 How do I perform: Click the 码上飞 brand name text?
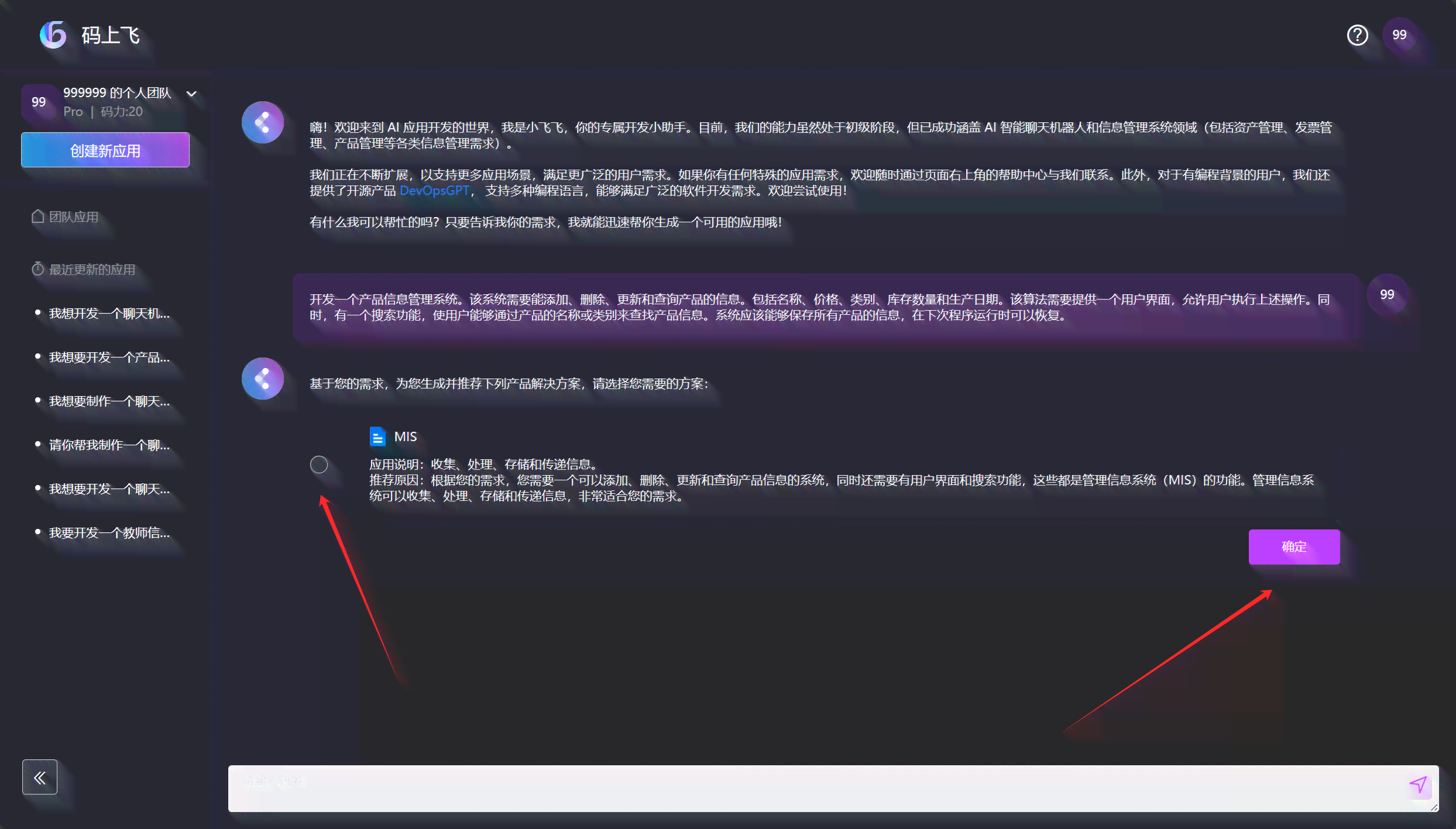point(111,35)
